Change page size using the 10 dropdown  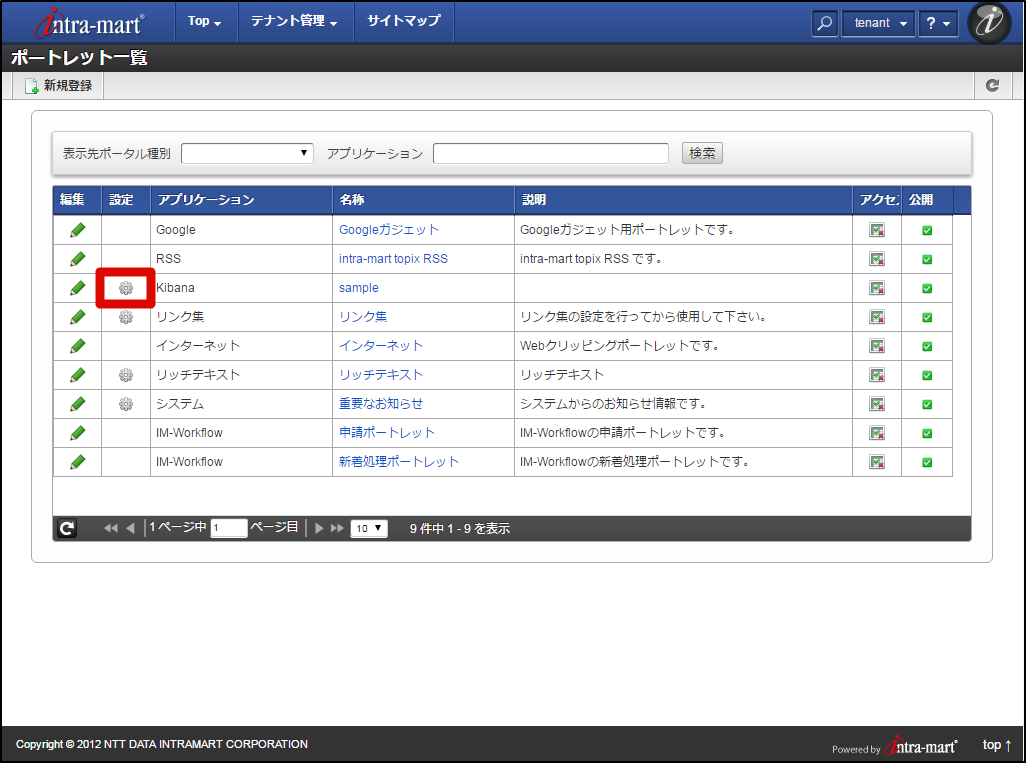(368, 528)
